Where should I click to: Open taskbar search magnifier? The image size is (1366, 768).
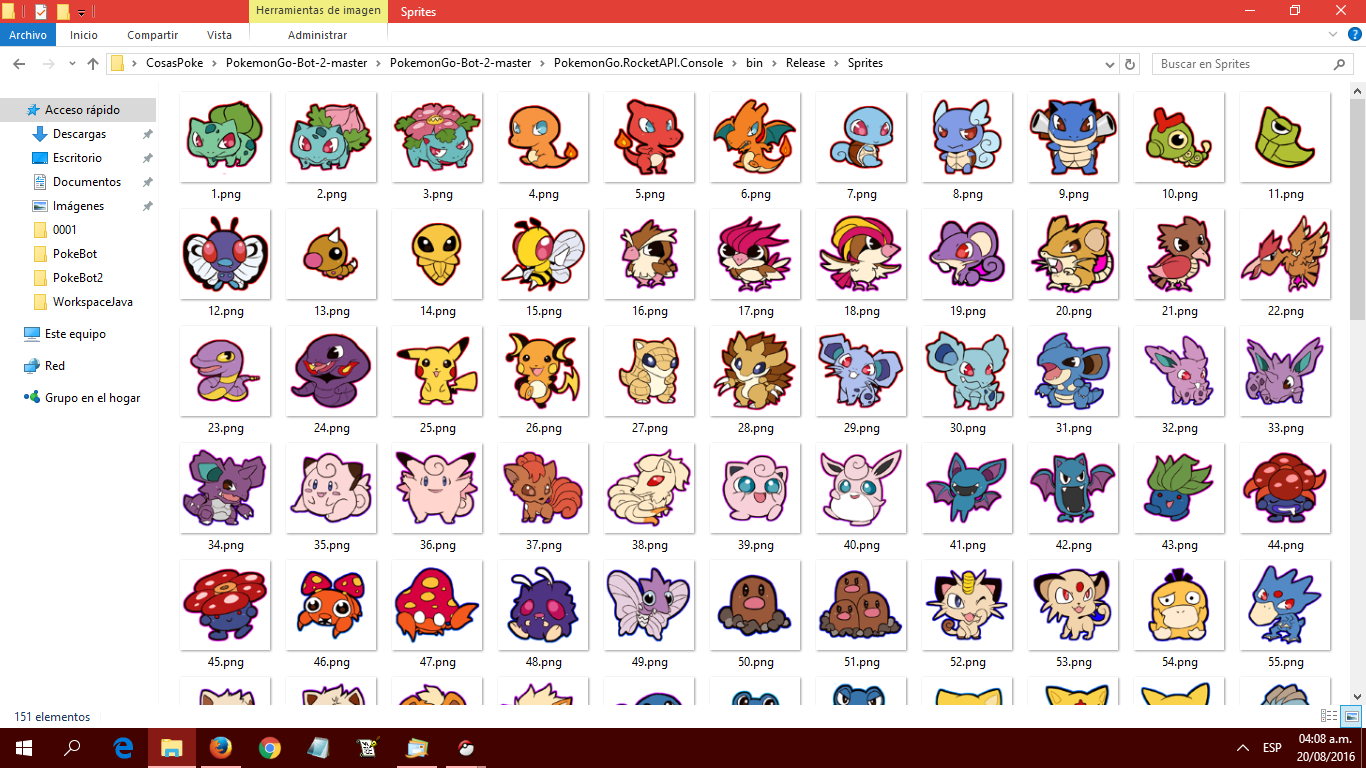click(x=72, y=747)
